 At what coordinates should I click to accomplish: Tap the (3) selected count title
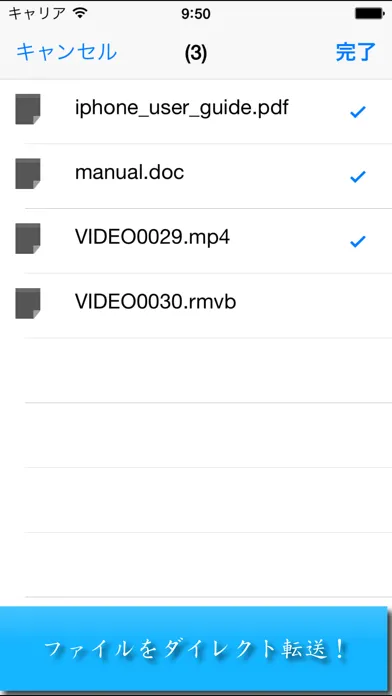(x=196, y=53)
